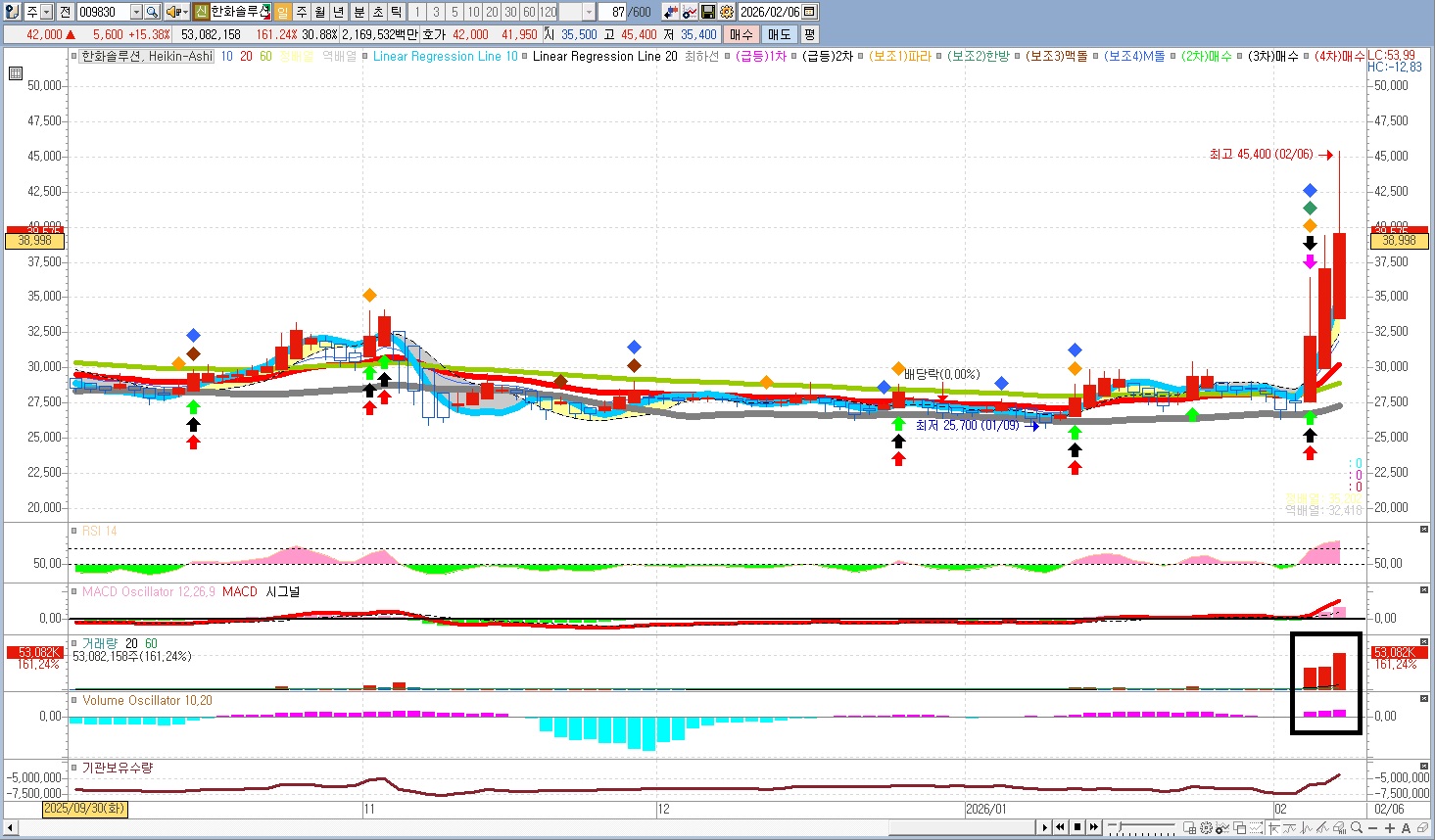The height and width of the screenshot is (840, 1435).
Task: Click the Linear Regression Line 20 legend label
Action: (x=605, y=57)
